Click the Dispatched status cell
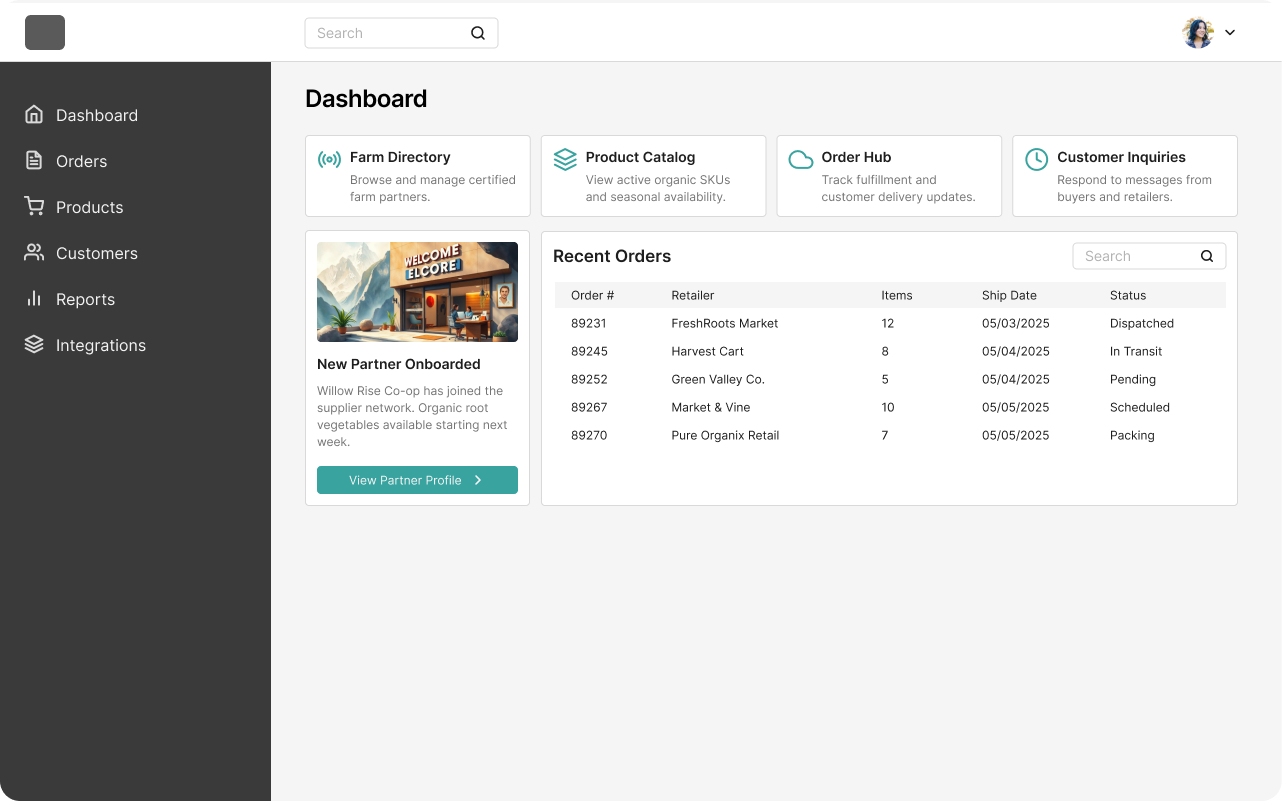 [x=1142, y=323]
